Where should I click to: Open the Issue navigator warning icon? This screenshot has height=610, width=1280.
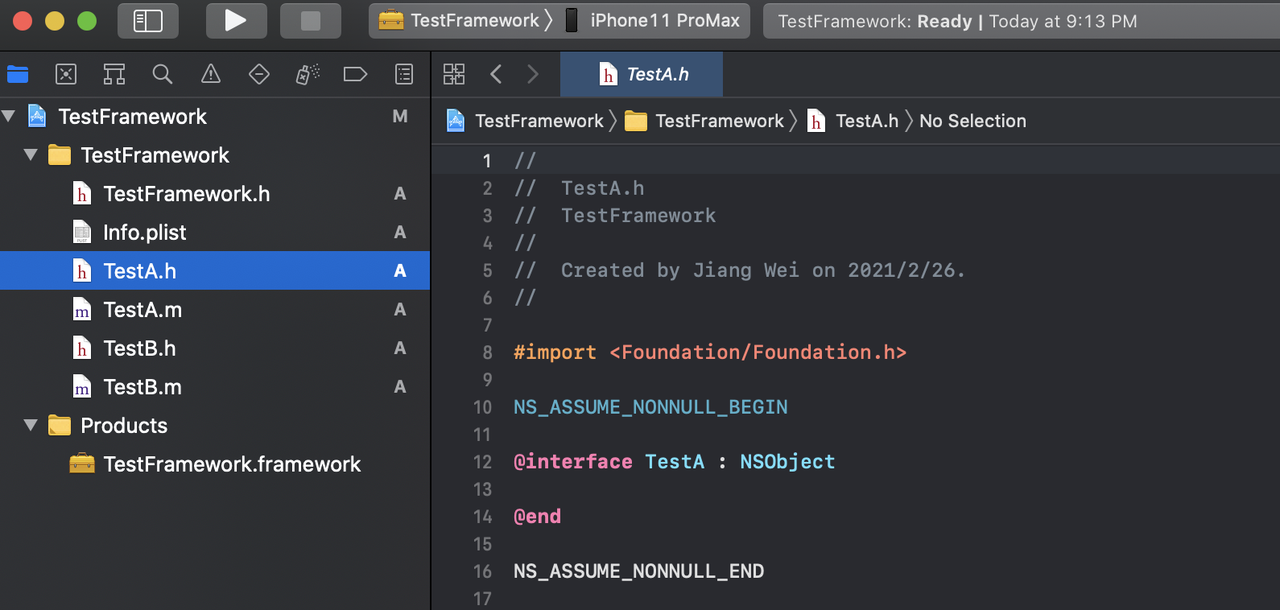(x=210, y=74)
